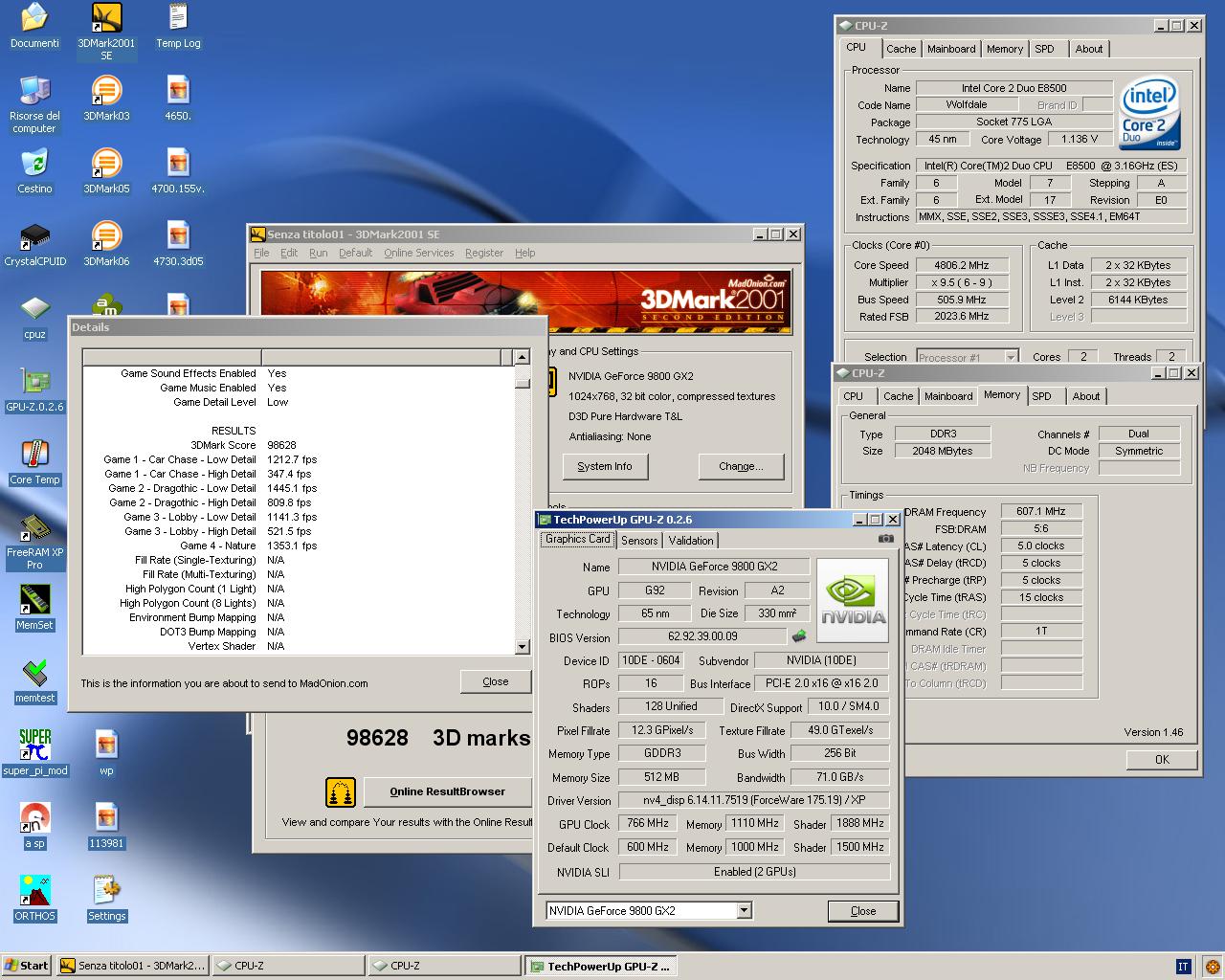Select SPD tab in lower CPU-Z window
The height and width of the screenshot is (980, 1225).
(1041, 396)
